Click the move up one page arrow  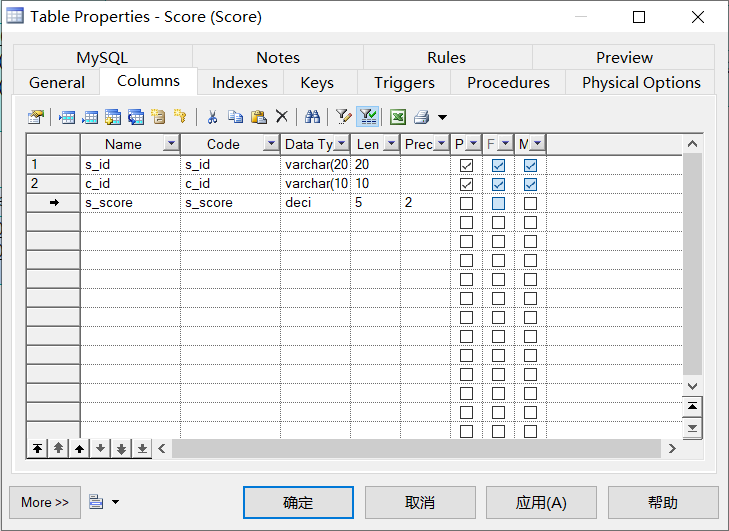click(x=58, y=449)
